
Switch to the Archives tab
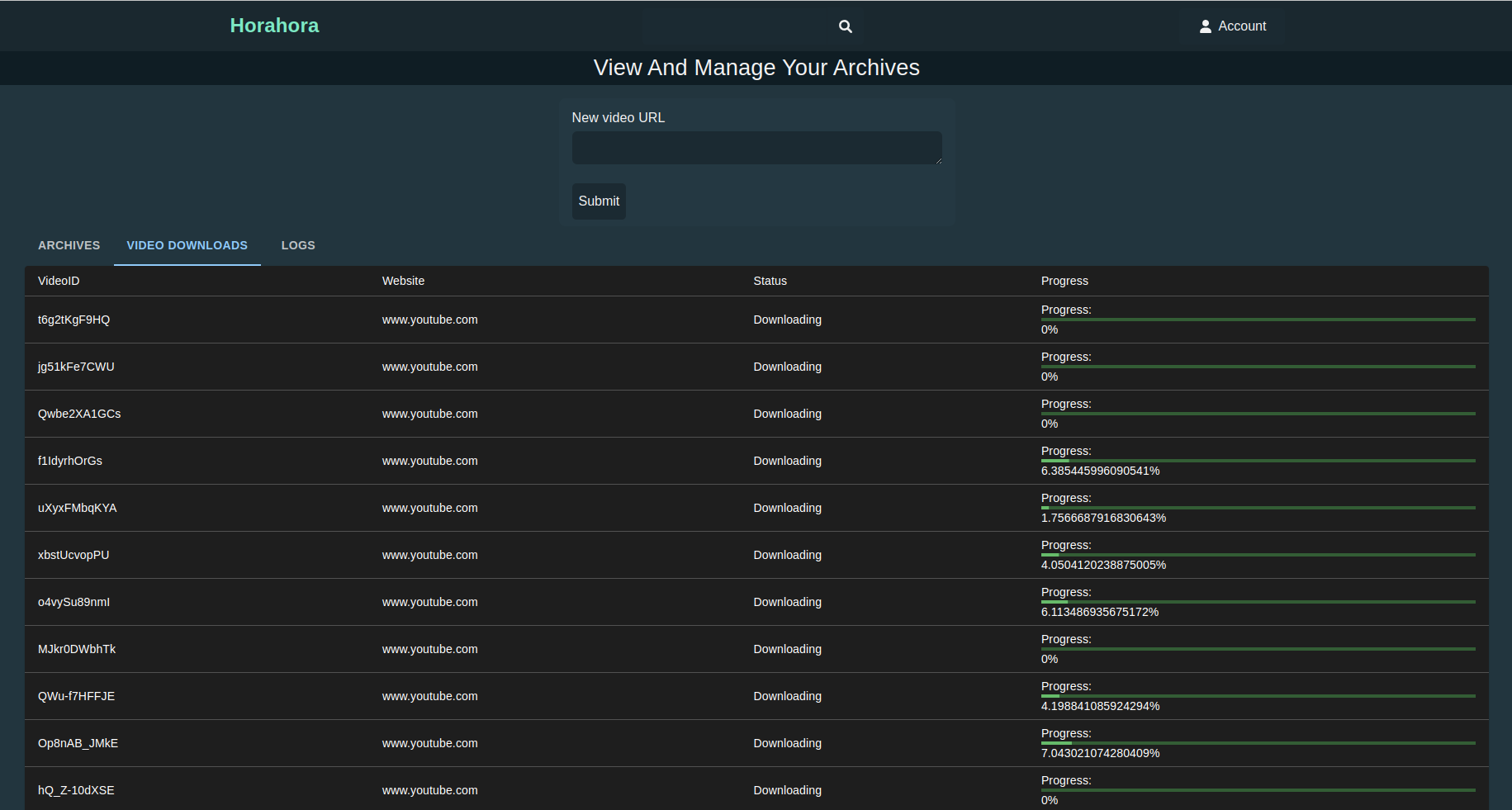click(x=69, y=245)
